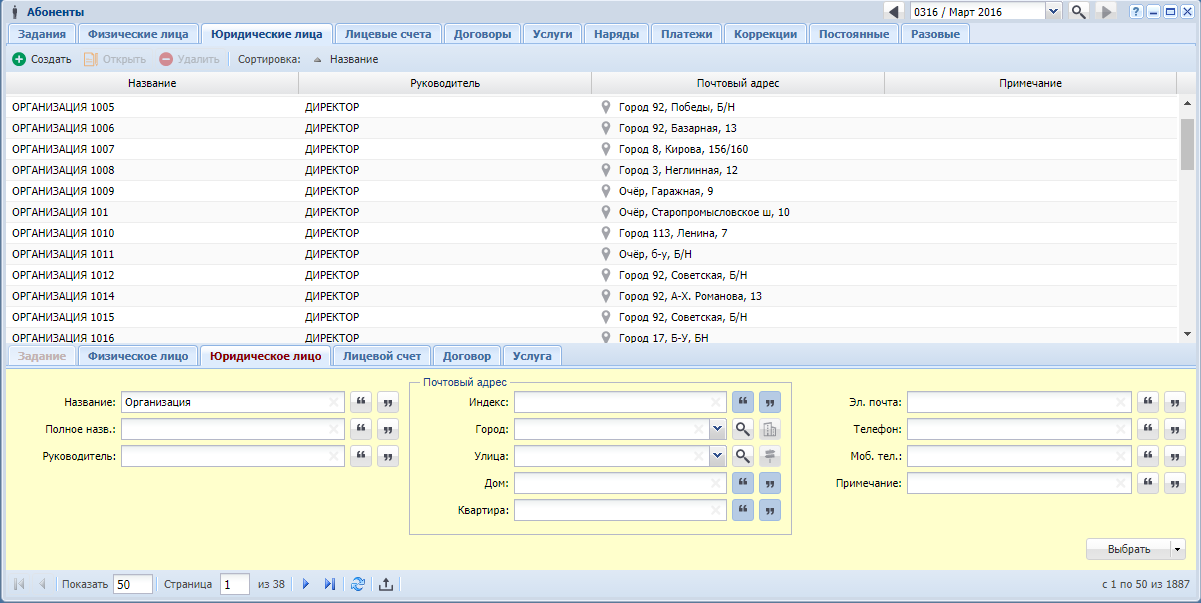Toggle closing-quote match for Телефон field
The height and width of the screenshot is (603, 1201).
(x=1175, y=429)
